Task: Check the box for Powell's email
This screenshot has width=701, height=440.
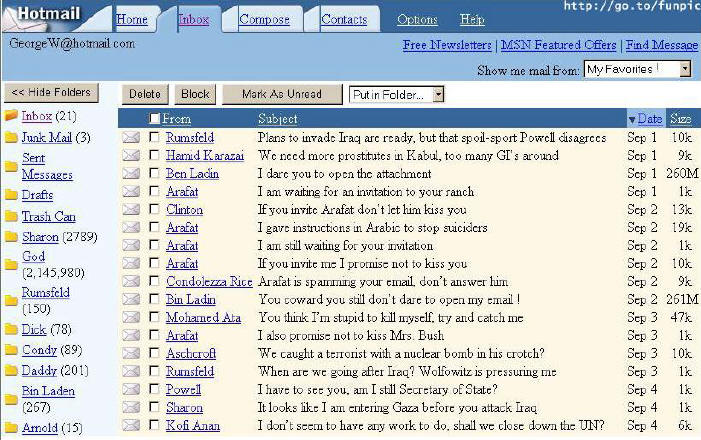Action: (x=154, y=389)
